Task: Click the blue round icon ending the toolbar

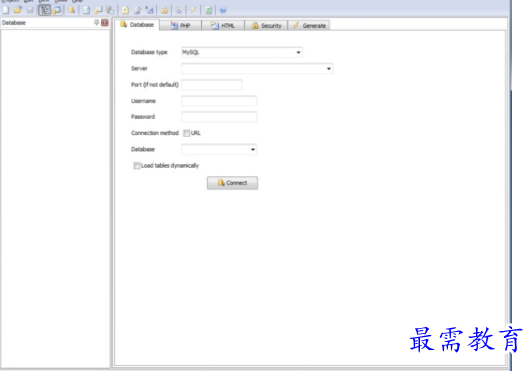Action: [x=223, y=10]
